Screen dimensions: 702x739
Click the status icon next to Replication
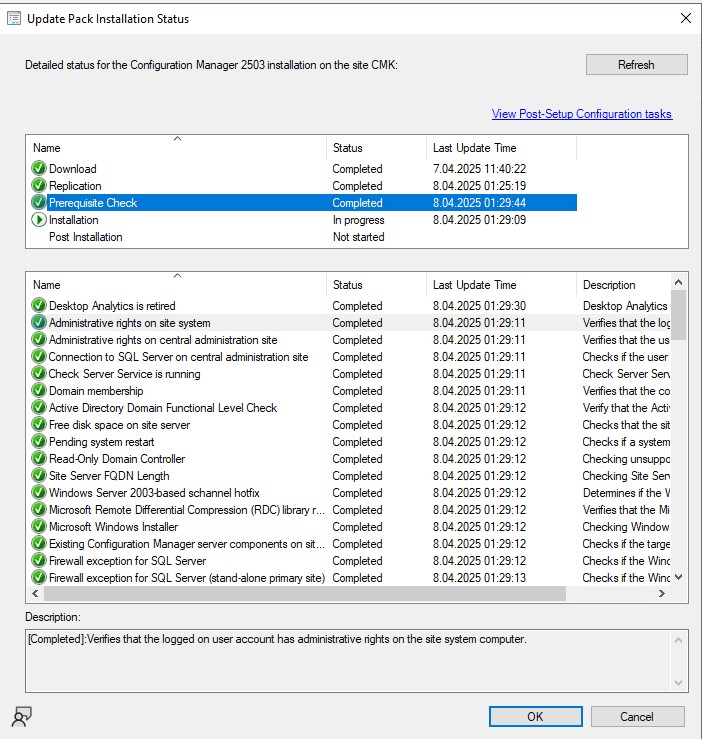click(x=39, y=186)
